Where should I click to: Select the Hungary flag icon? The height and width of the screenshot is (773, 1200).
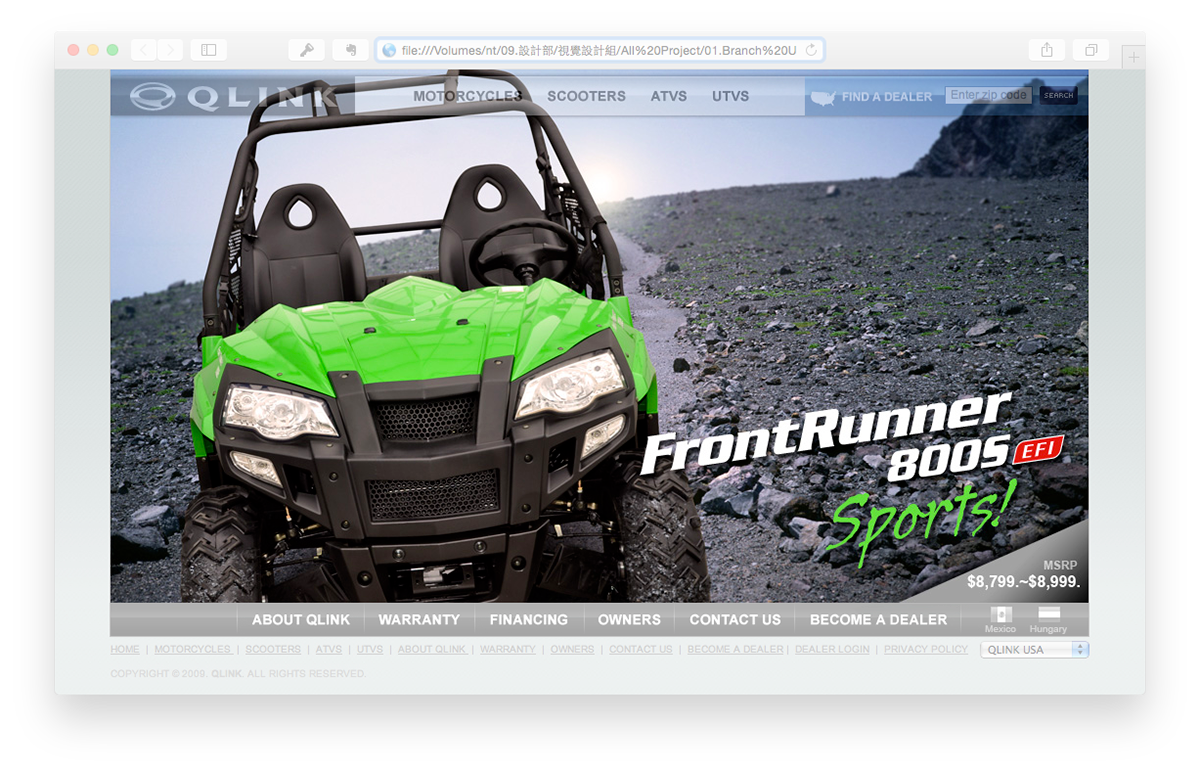point(1049,614)
